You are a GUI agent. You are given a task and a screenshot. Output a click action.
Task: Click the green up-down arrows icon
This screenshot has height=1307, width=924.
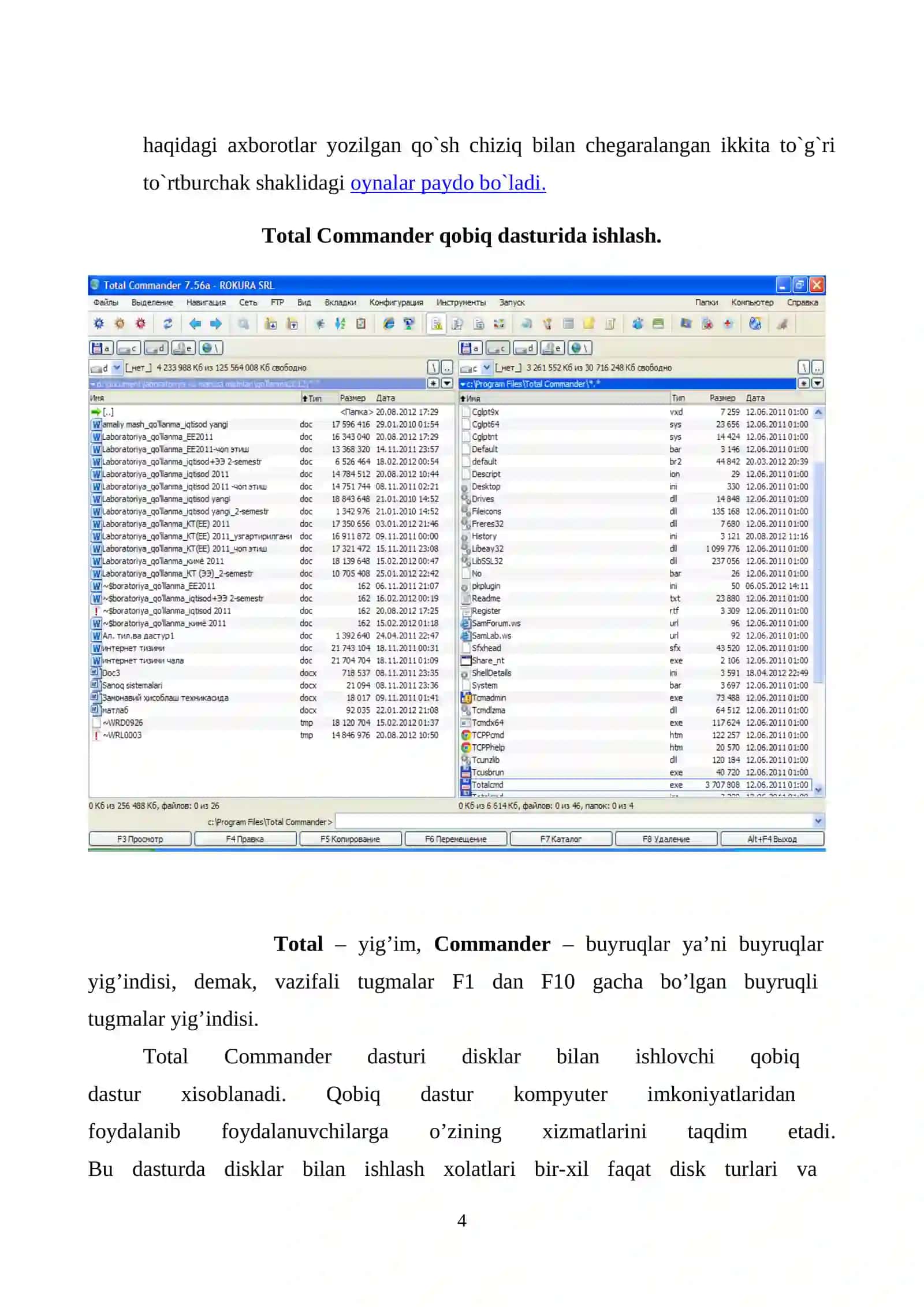[340, 324]
